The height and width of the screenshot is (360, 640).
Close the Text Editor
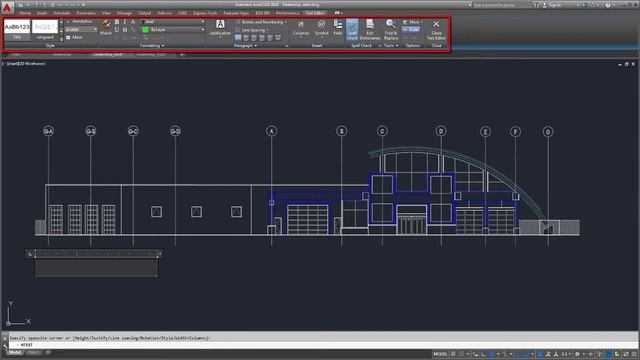pos(436,29)
